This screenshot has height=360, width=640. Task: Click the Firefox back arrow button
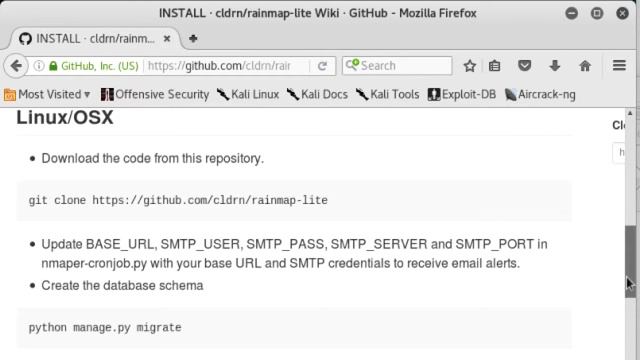click(16, 66)
